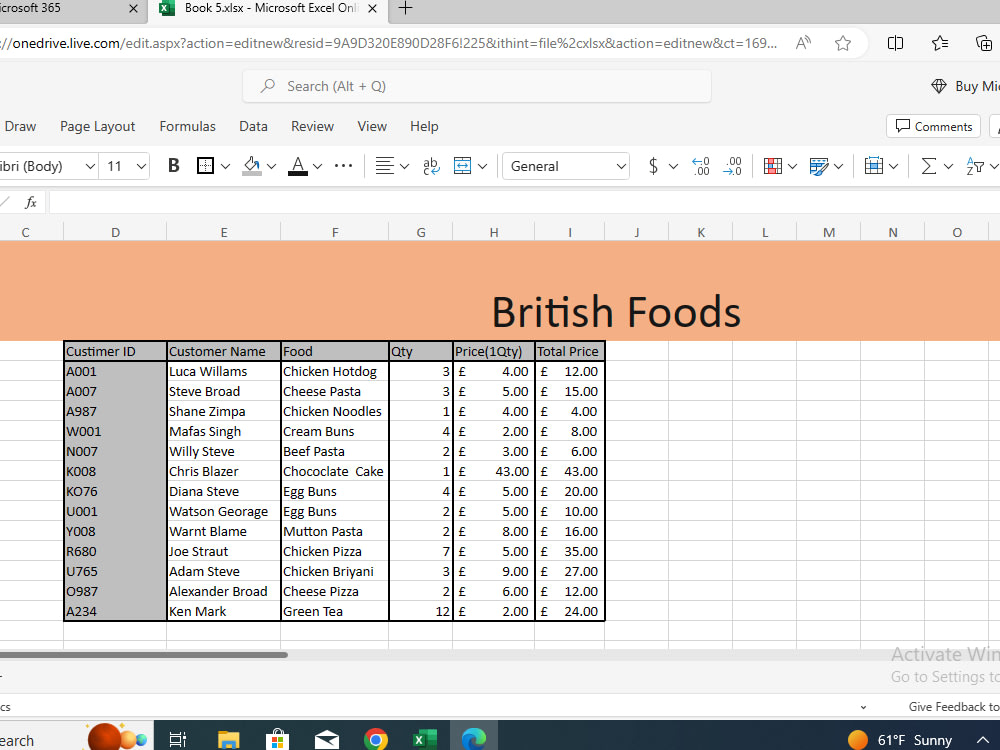Expand AutoSum options arrow
Image resolution: width=1000 pixels, height=750 pixels.
pyautogui.click(x=948, y=166)
